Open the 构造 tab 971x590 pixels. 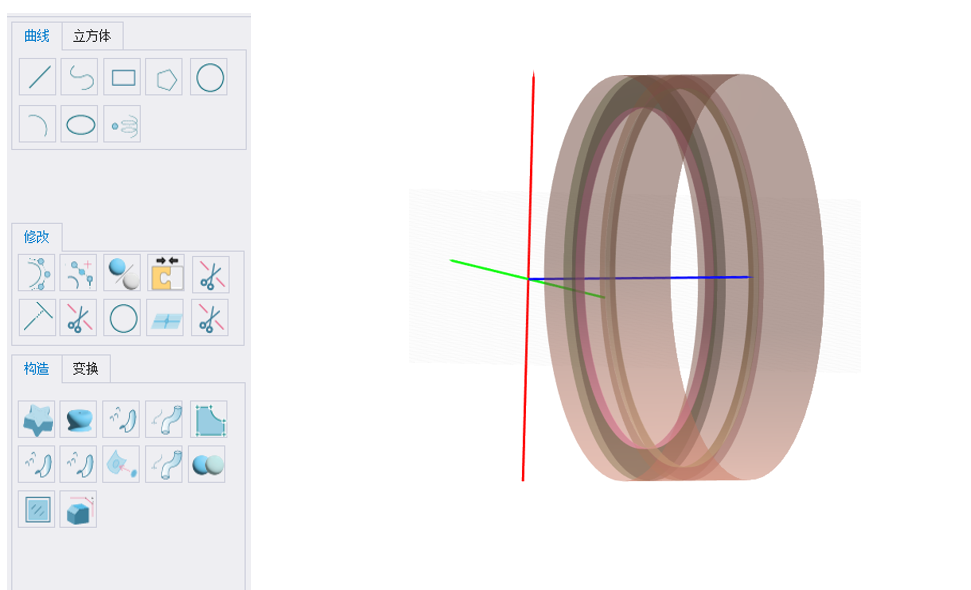click(37, 368)
